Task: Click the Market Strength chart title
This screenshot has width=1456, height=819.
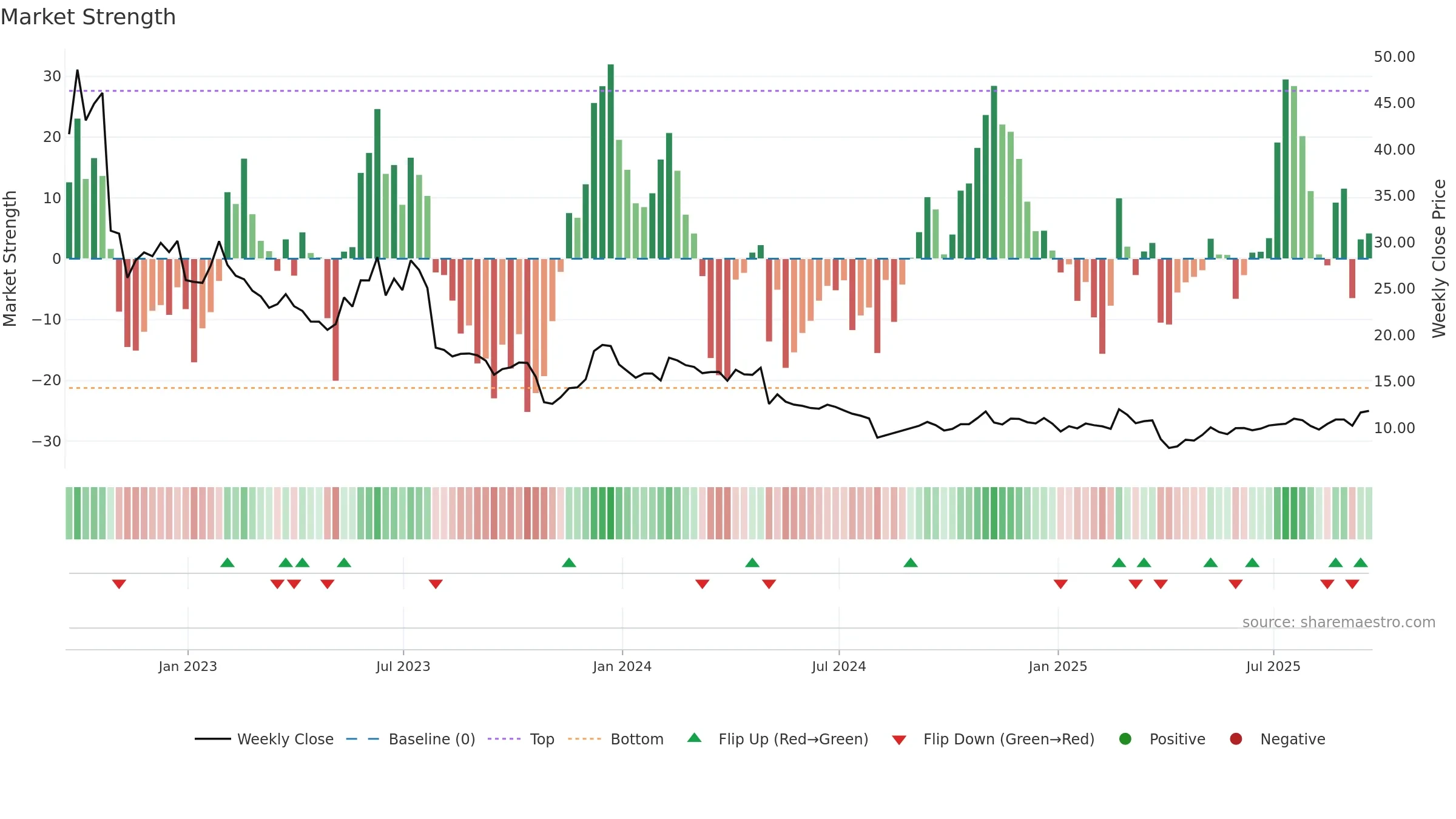Action: pos(88,17)
